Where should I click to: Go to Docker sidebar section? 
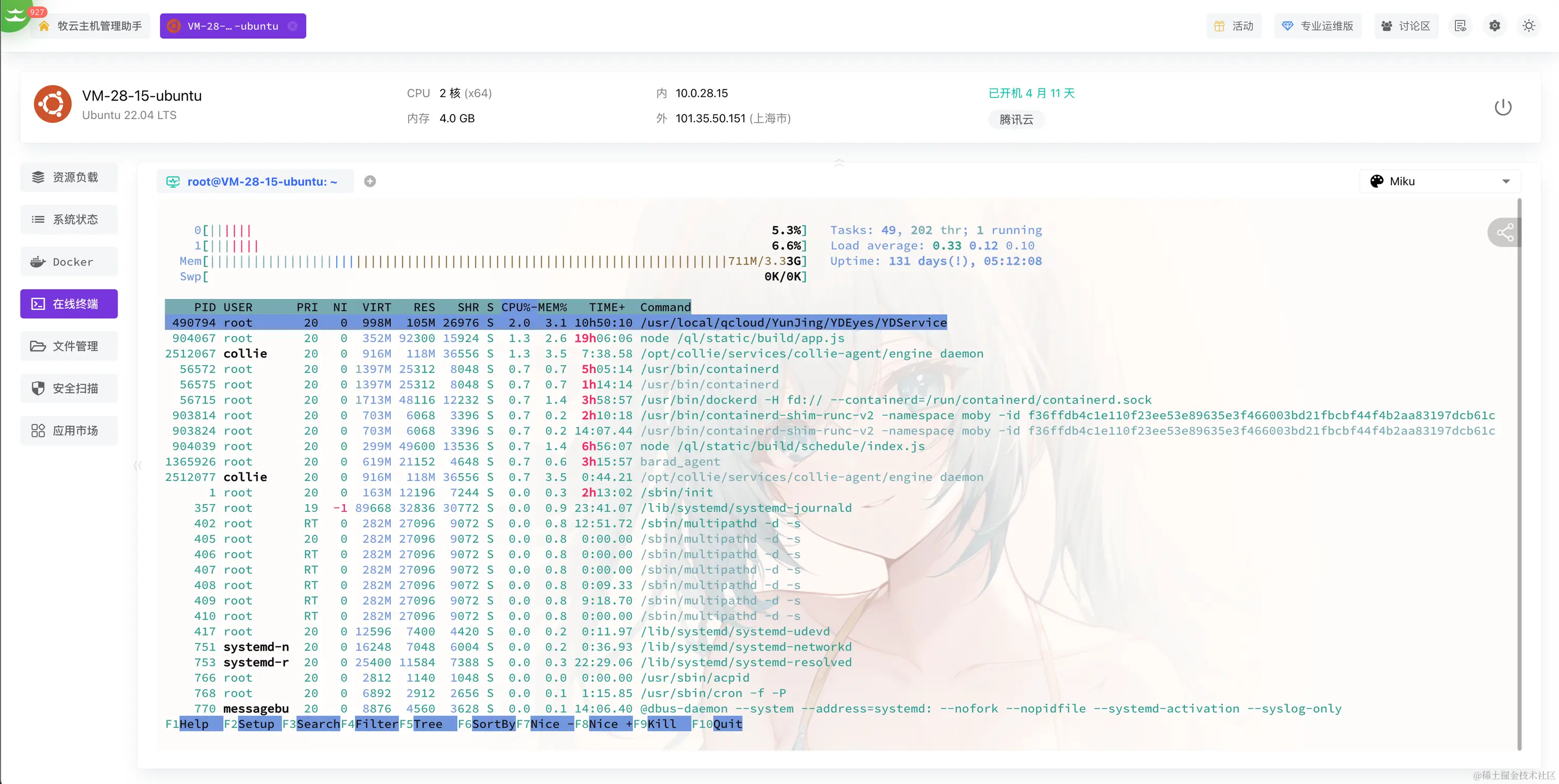pos(69,262)
